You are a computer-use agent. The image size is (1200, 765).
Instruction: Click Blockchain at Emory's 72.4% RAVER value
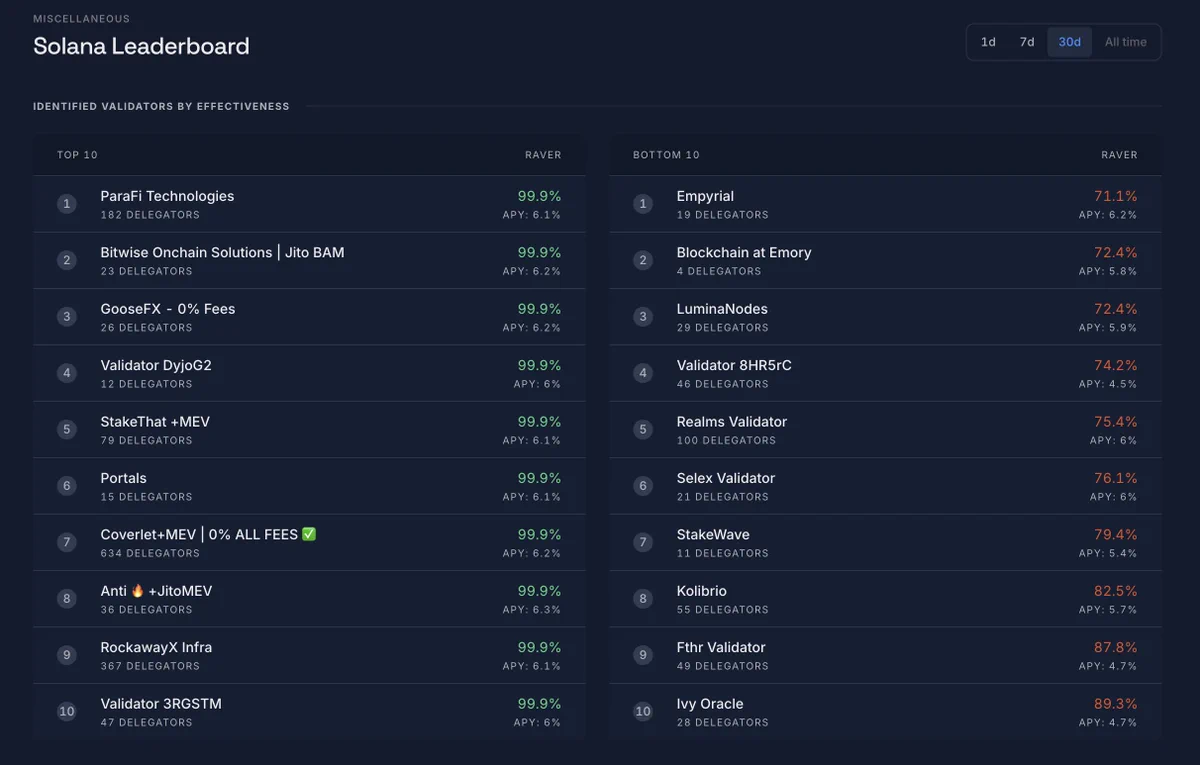[1116, 252]
